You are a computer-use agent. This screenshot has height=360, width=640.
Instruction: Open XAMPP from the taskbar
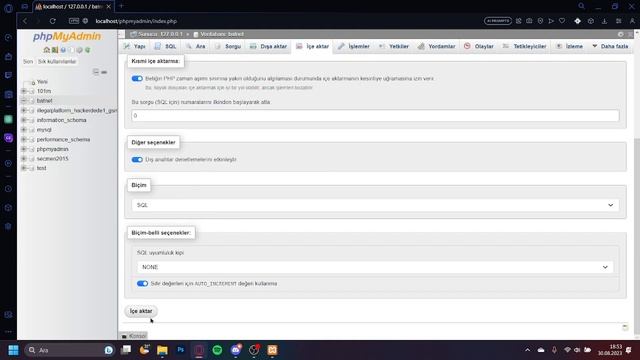tap(272, 350)
